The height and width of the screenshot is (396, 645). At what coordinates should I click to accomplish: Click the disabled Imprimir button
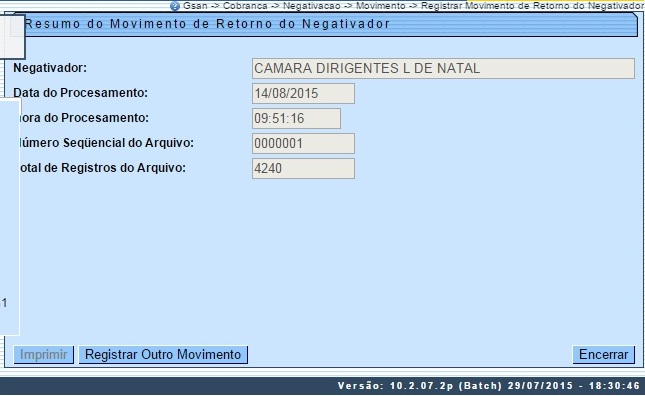tap(44, 354)
